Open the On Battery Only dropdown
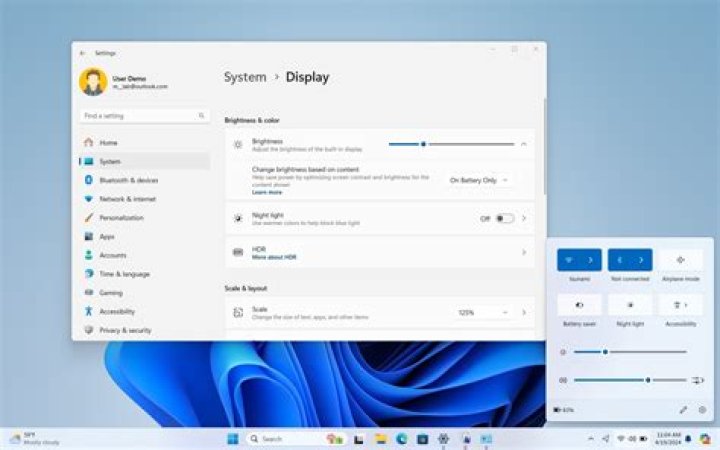 point(480,180)
